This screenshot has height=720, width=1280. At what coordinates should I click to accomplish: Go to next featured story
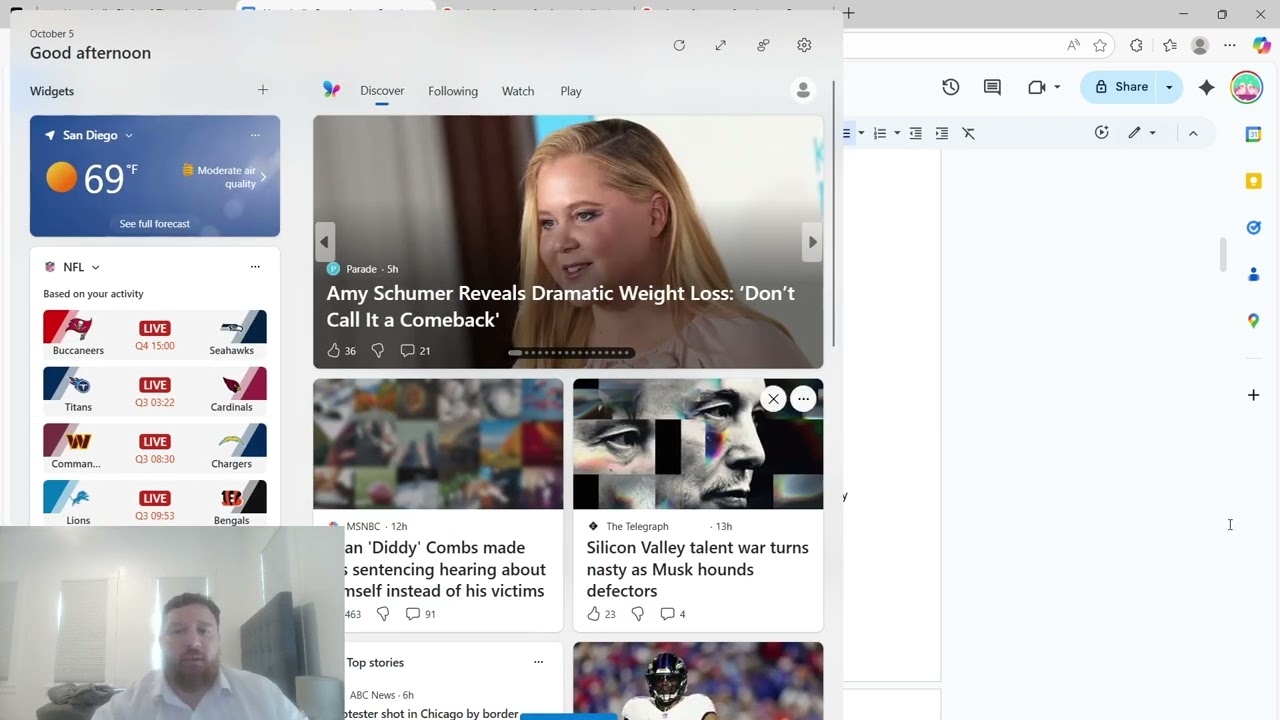point(812,242)
